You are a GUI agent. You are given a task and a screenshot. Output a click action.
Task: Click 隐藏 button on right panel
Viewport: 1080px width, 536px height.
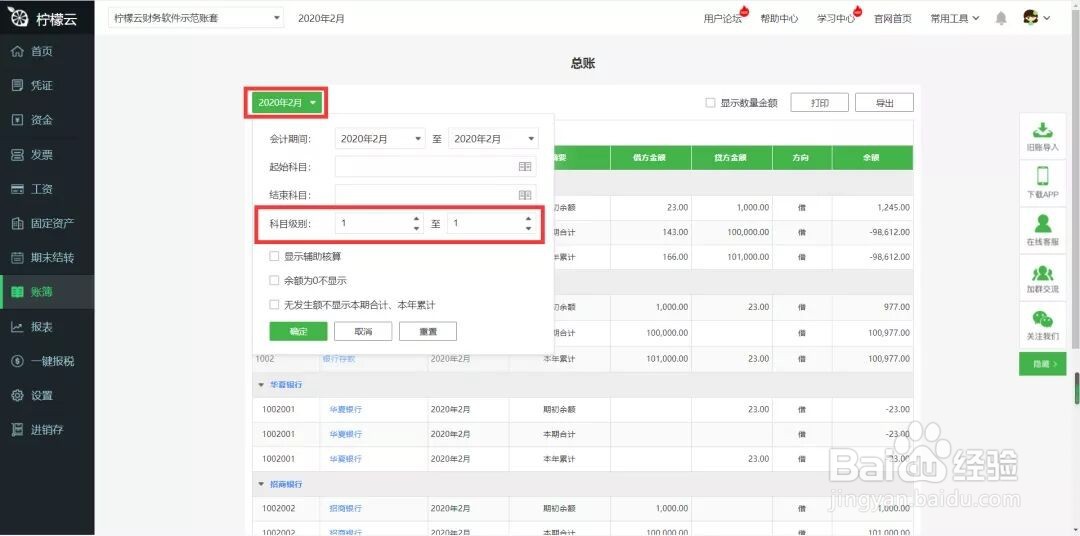tap(1042, 364)
